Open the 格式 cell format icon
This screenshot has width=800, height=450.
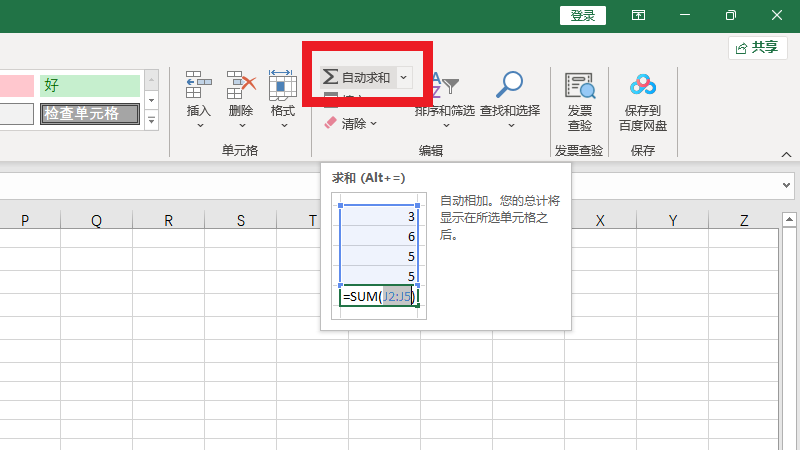coord(283,86)
